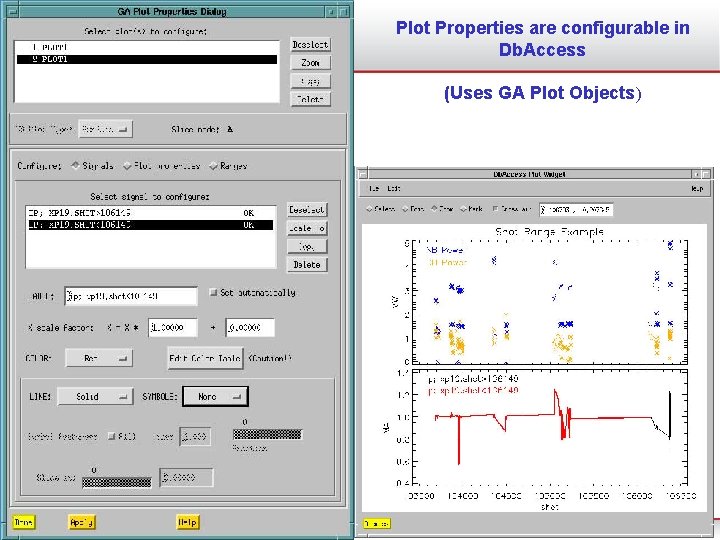Click yellow button at Plot Widget bottom
Screen dimensions: 720x540
pyautogui.click(x=377, y=523)
